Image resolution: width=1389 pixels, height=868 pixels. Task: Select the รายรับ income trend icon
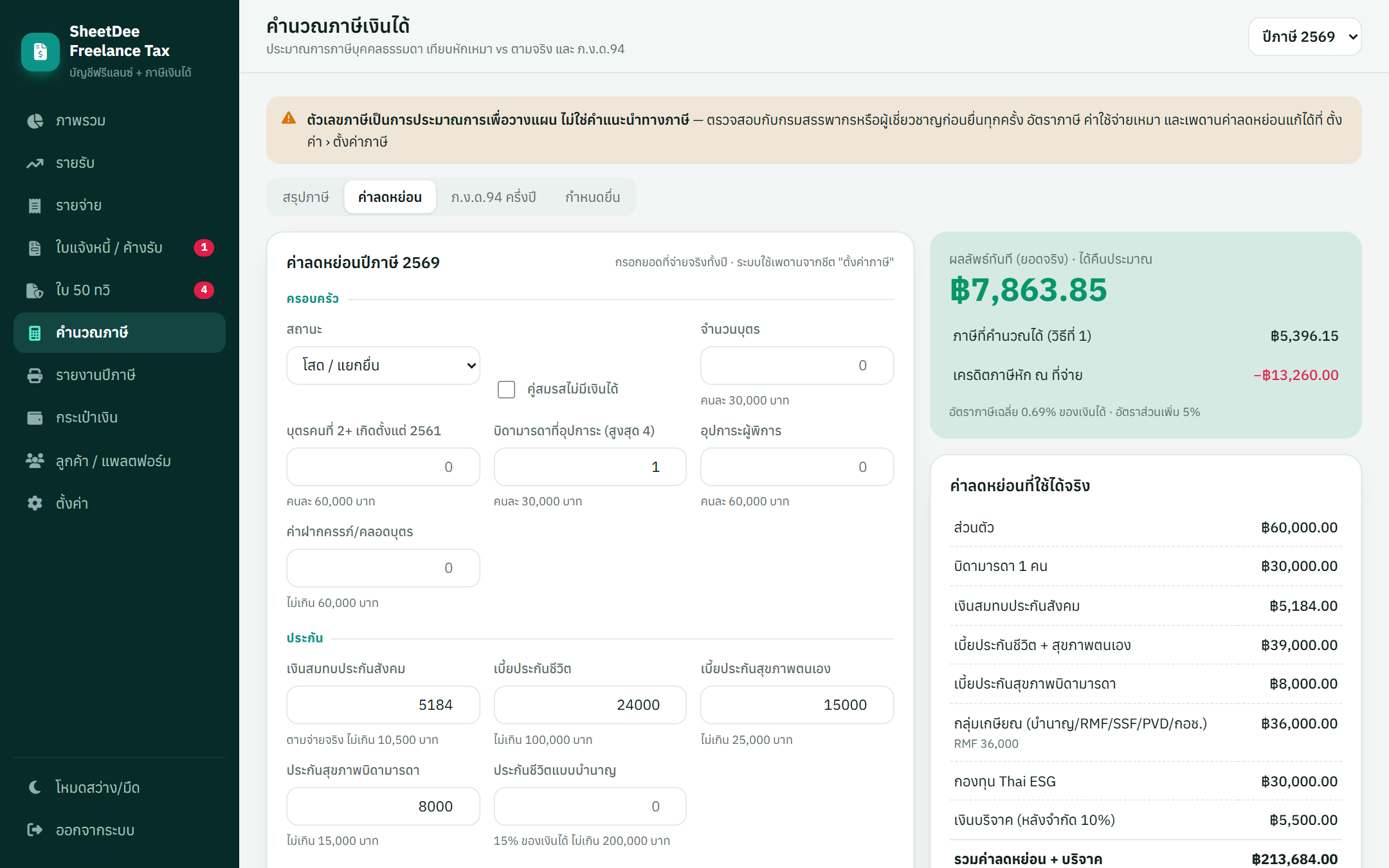point(35,163)
